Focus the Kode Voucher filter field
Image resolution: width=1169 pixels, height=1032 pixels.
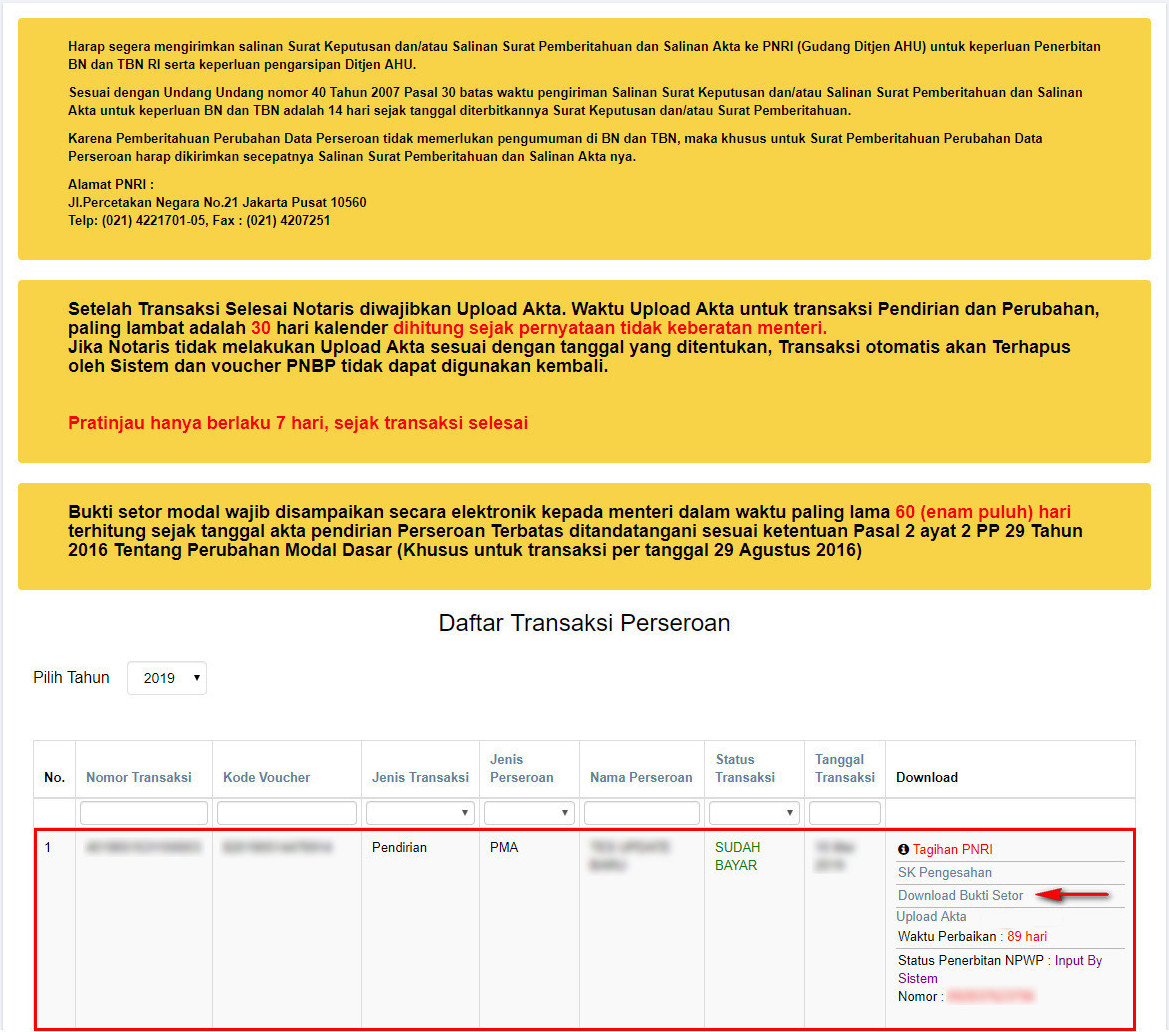pyautogui.click(x=286, y=813)
